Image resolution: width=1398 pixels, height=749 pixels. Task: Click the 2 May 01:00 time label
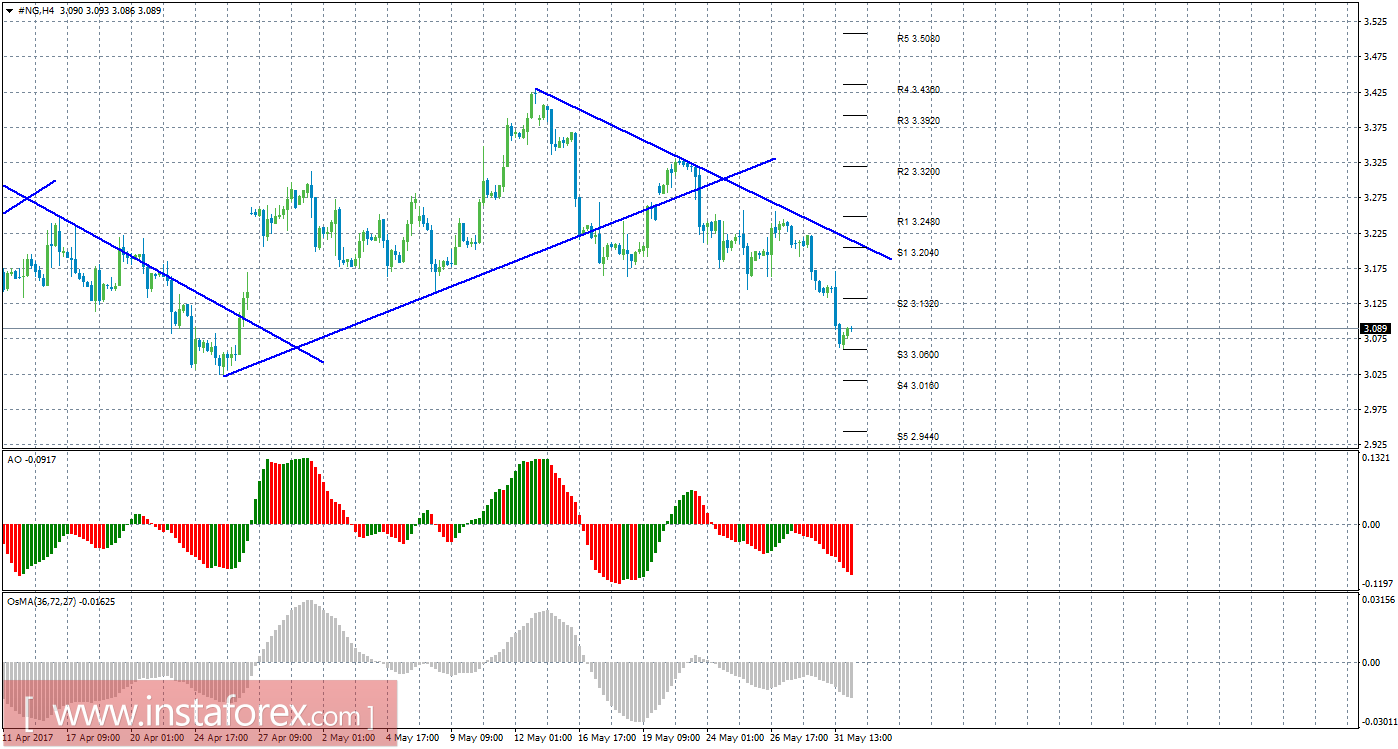(350, 739)
